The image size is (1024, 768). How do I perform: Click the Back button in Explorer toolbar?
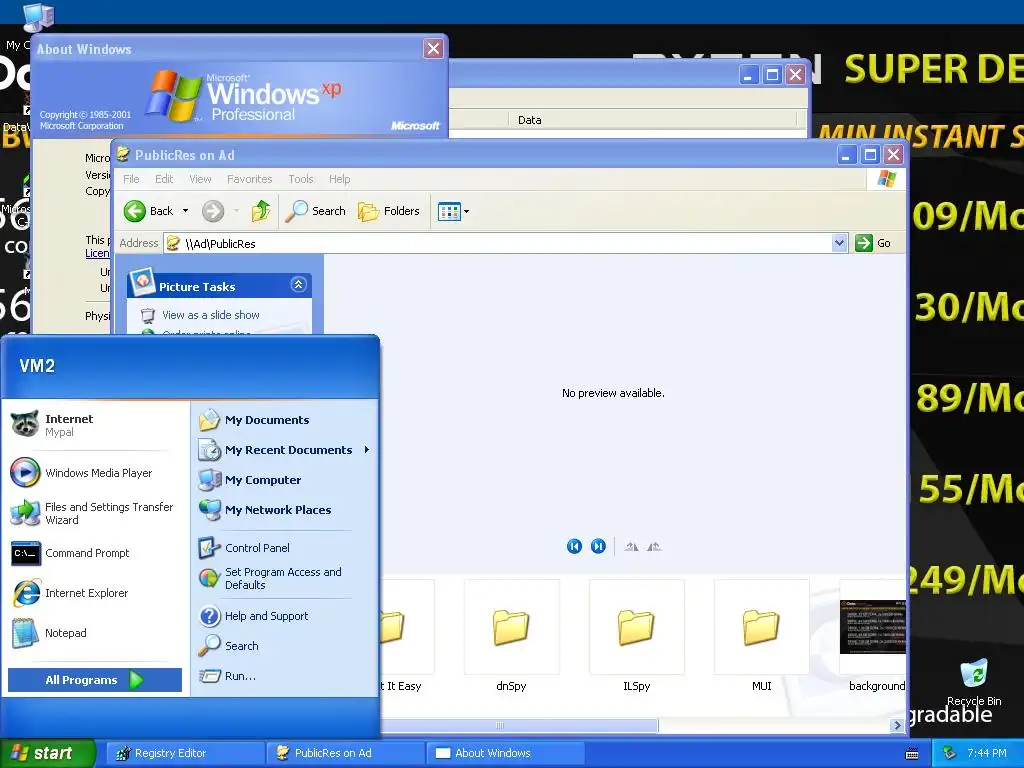(x=149, y=211)
